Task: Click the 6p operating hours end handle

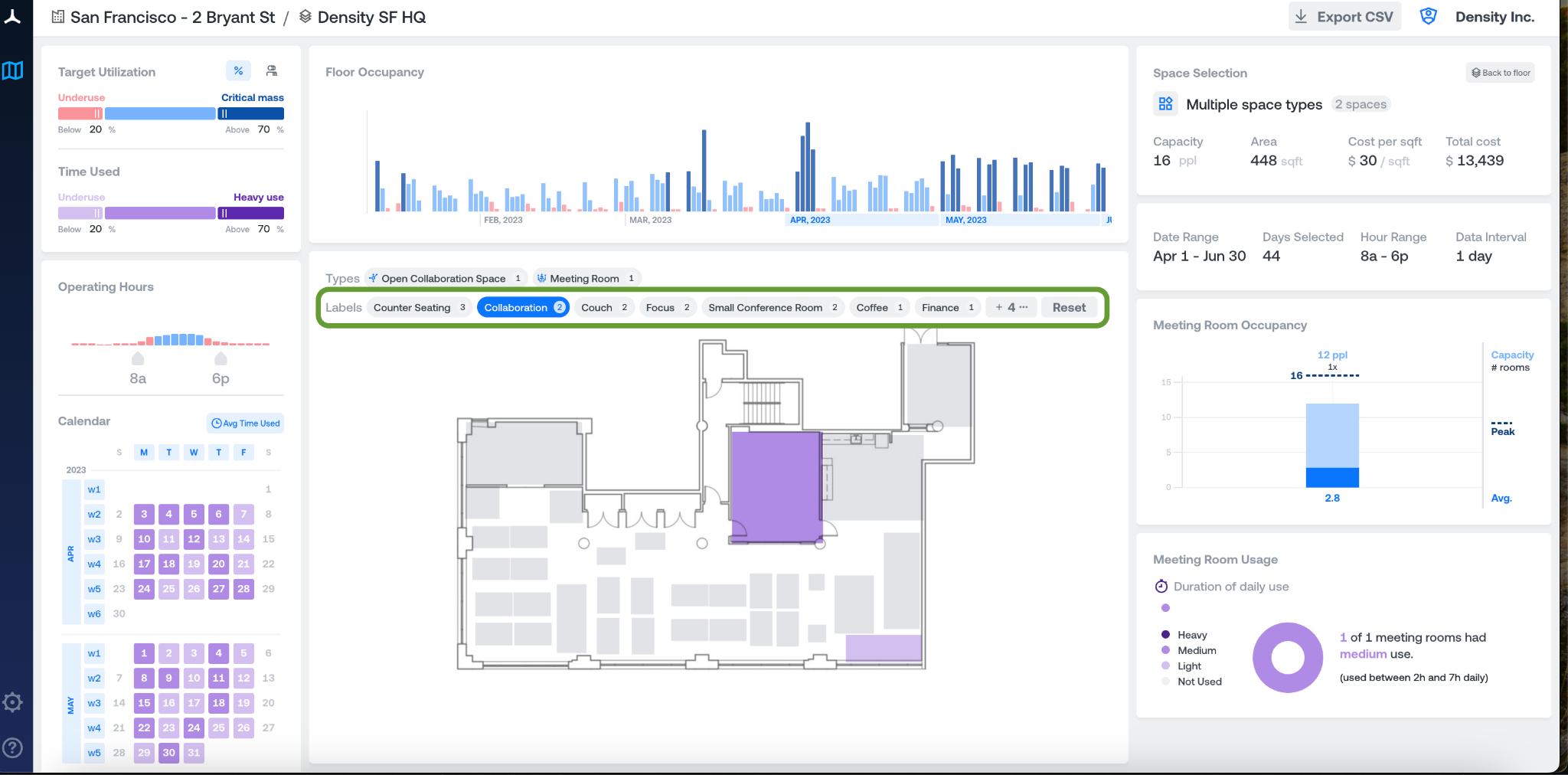Action: click(220, 359)
